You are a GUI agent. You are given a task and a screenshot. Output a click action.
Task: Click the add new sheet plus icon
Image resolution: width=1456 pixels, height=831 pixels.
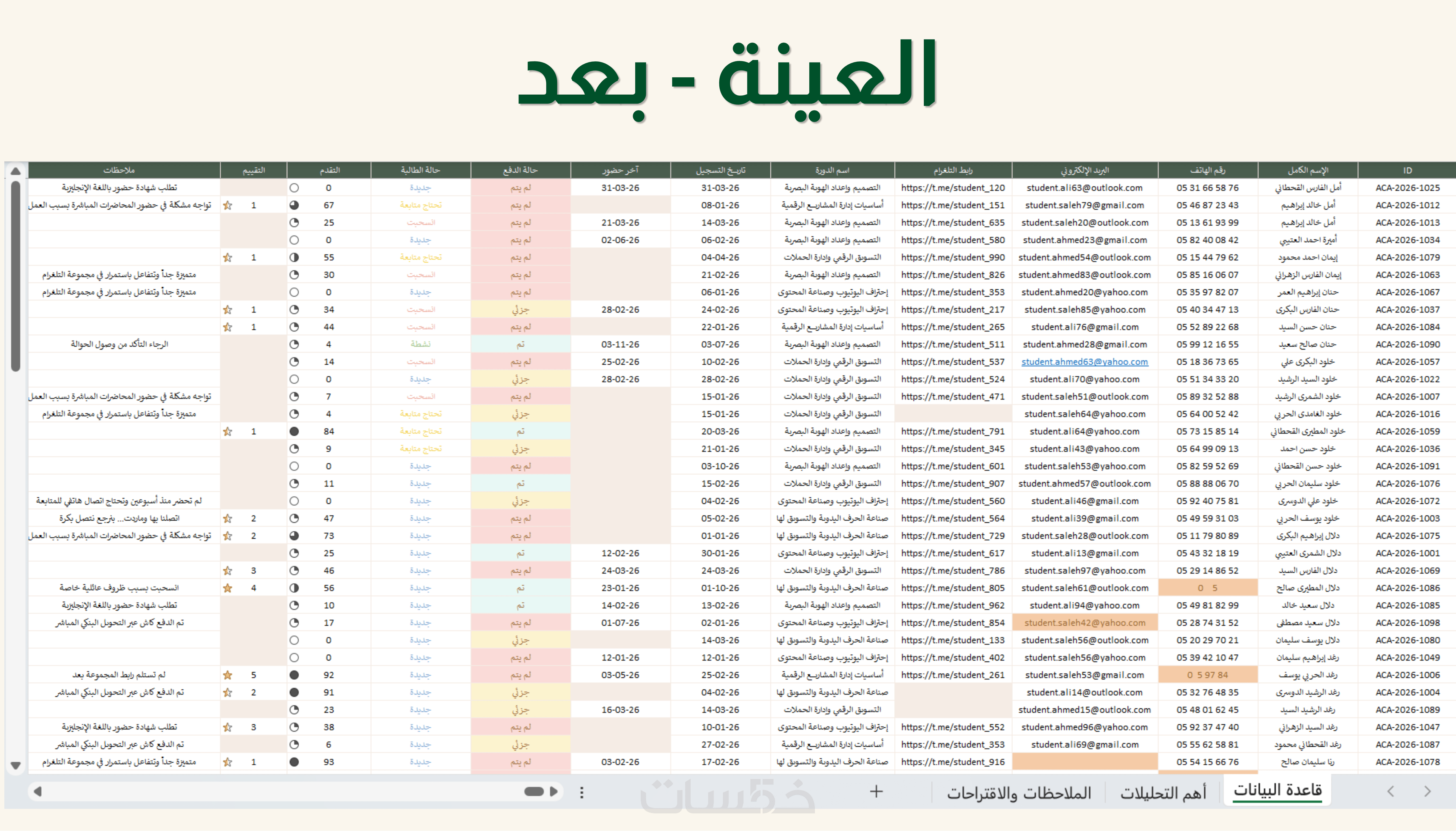[876, 792]
